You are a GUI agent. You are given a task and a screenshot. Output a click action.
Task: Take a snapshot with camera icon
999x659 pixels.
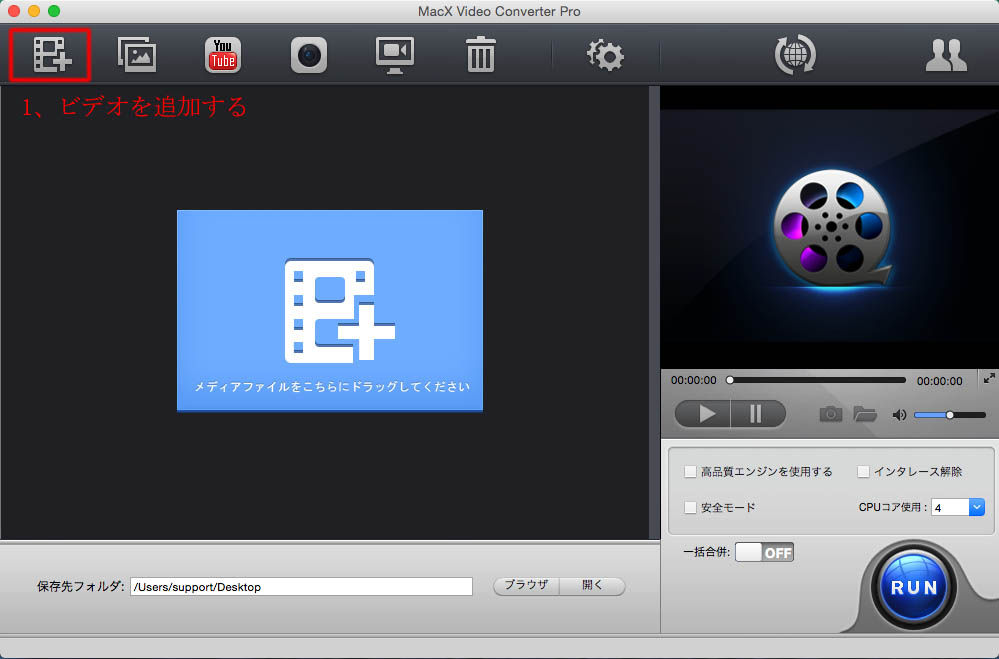tap(831, 414)
